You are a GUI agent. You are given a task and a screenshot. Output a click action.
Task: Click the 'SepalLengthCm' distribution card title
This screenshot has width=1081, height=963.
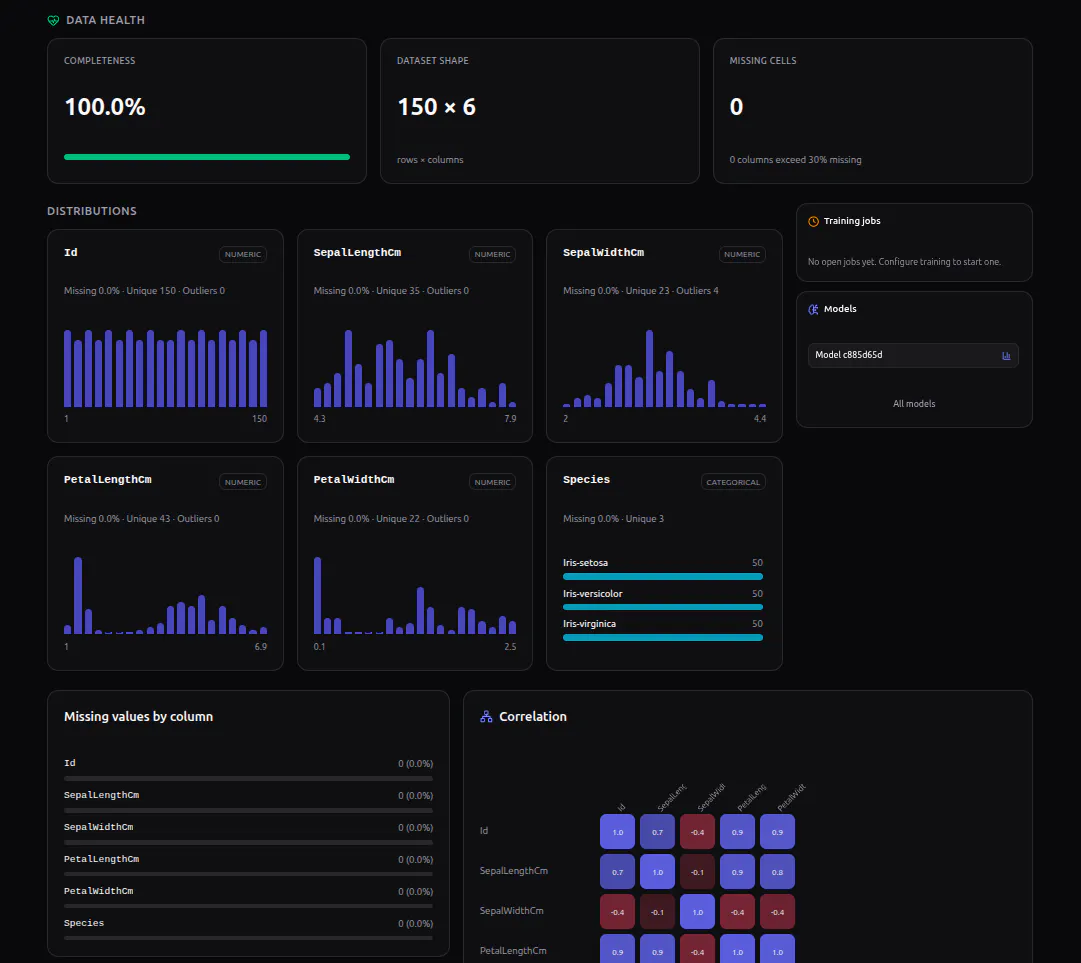pos(357,252)
